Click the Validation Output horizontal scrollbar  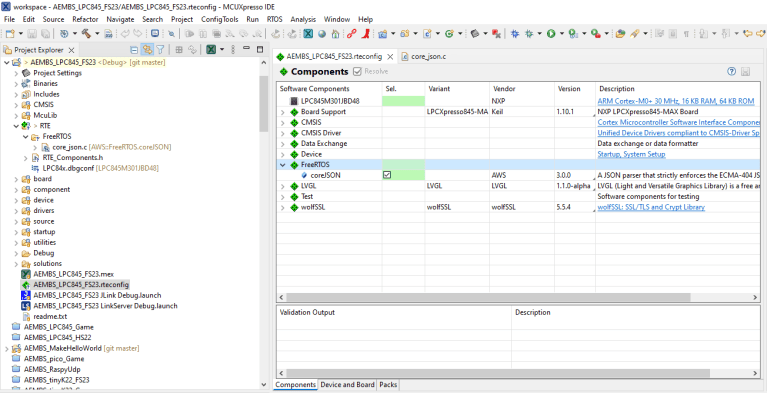coord(498,373)
